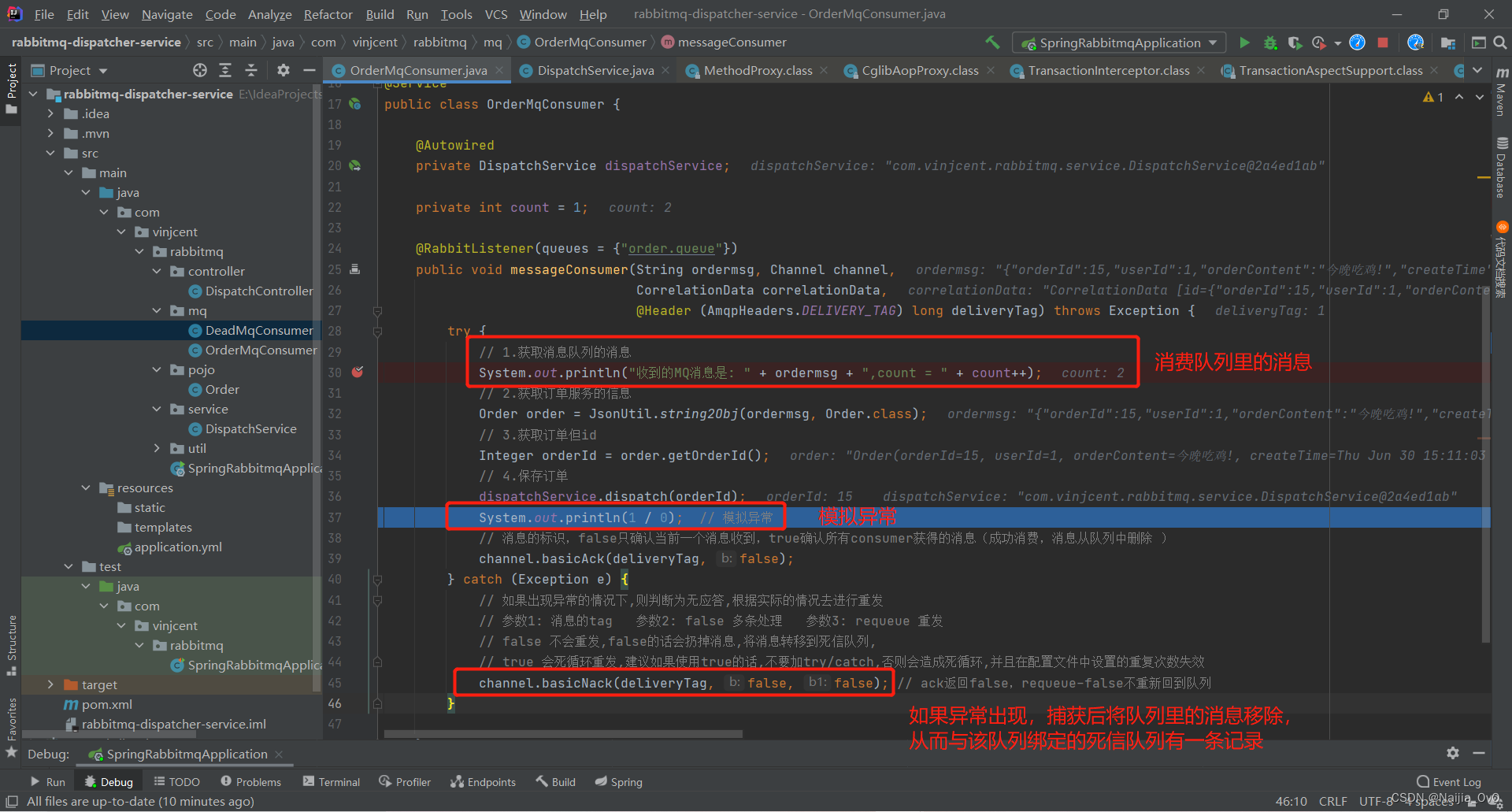The height and width of the screenshot is (812, 1512).
Task: Click the editor horizontal scrollbar
Action: [x=563, y=733]
